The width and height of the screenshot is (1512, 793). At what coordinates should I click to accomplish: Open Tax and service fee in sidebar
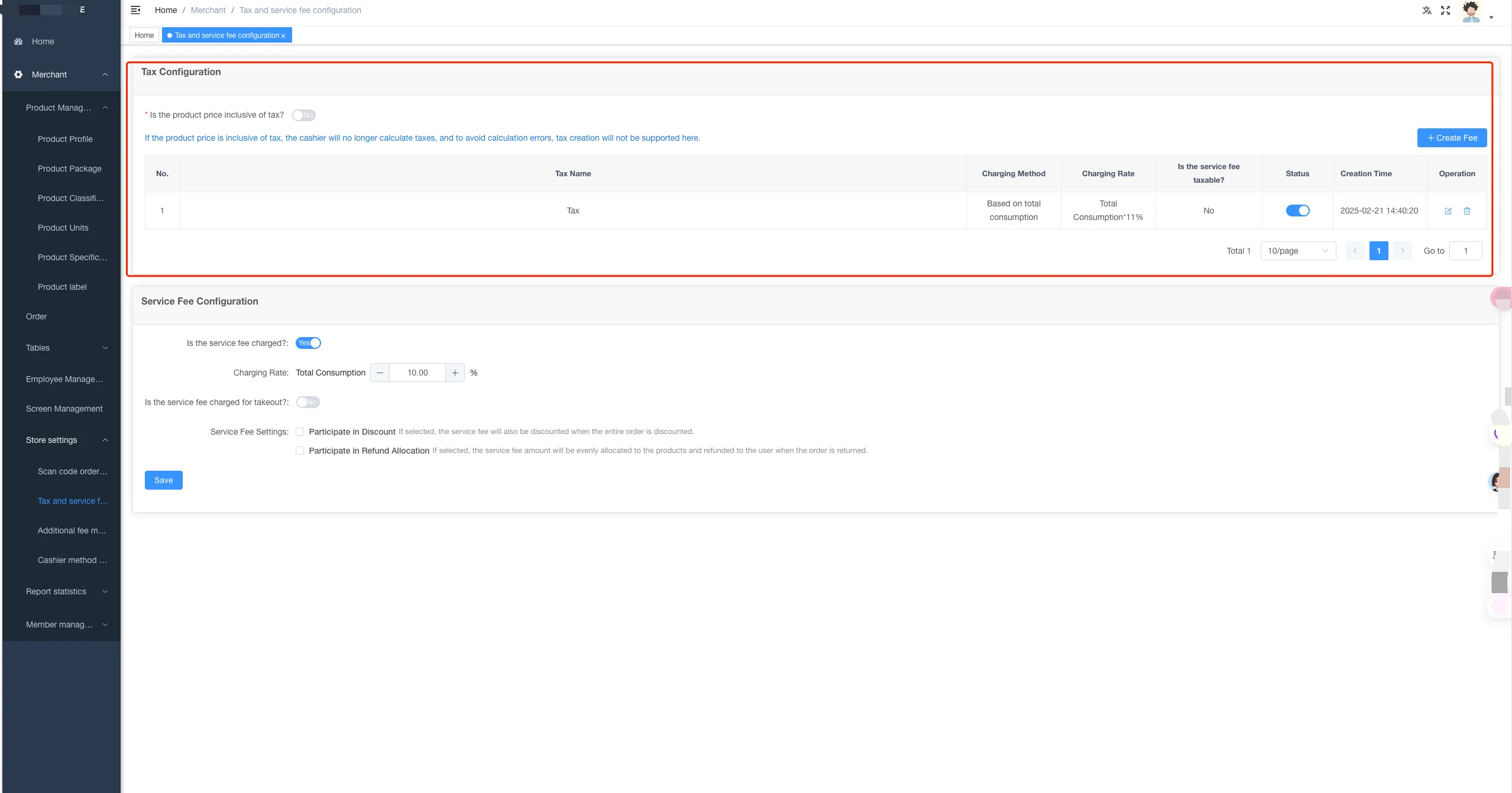73,501
